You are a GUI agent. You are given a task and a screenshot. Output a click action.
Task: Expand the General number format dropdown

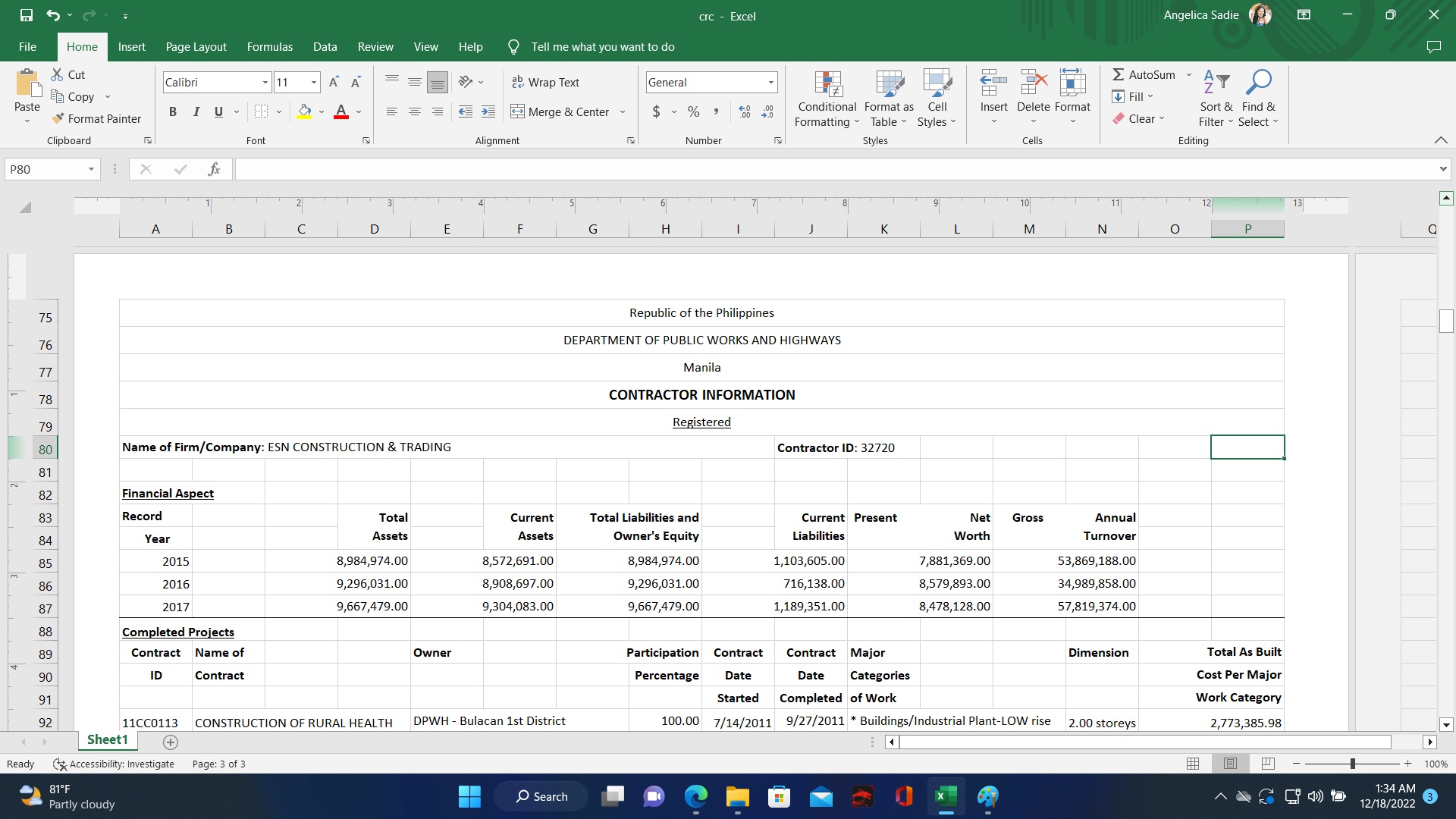[x=771, y=82]
